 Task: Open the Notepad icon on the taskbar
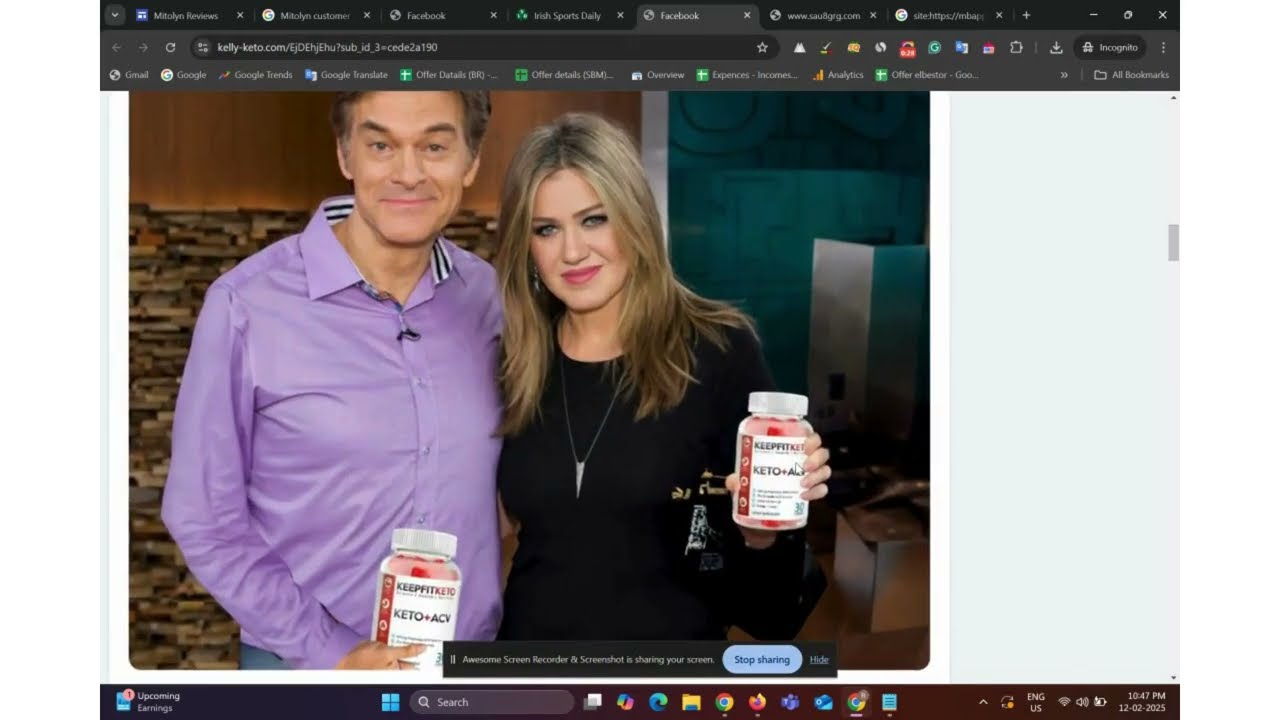click(x=889, y=702)
